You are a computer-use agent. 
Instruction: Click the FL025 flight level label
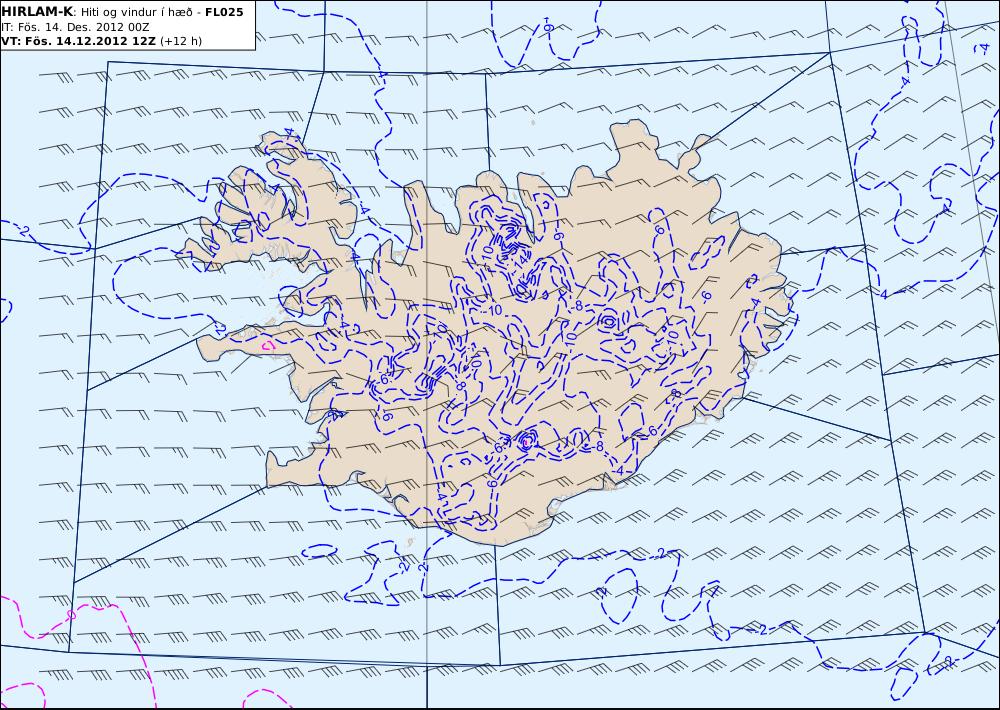click(224, 12)
